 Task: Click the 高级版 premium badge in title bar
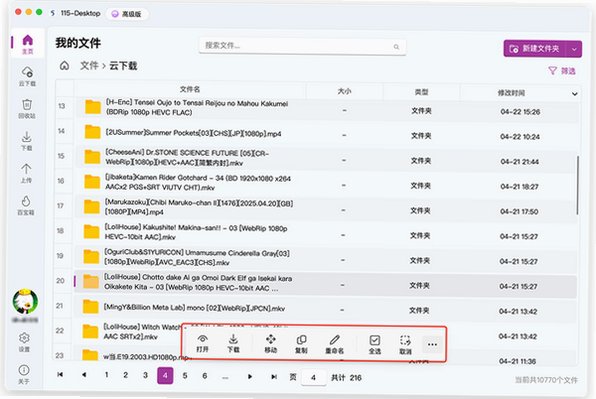pyautogui.click(x=127, y=14)
